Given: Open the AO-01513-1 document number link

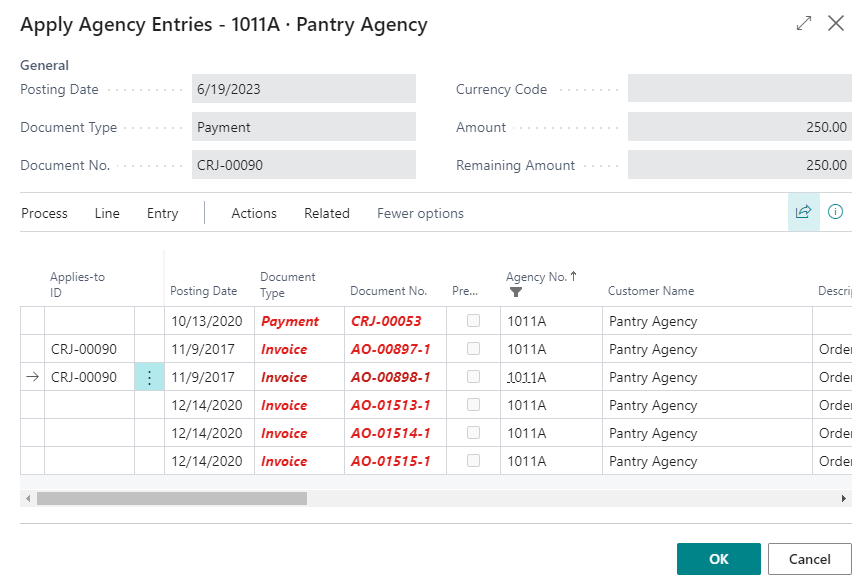Looking at the screenshot, I should click(390, 405).
